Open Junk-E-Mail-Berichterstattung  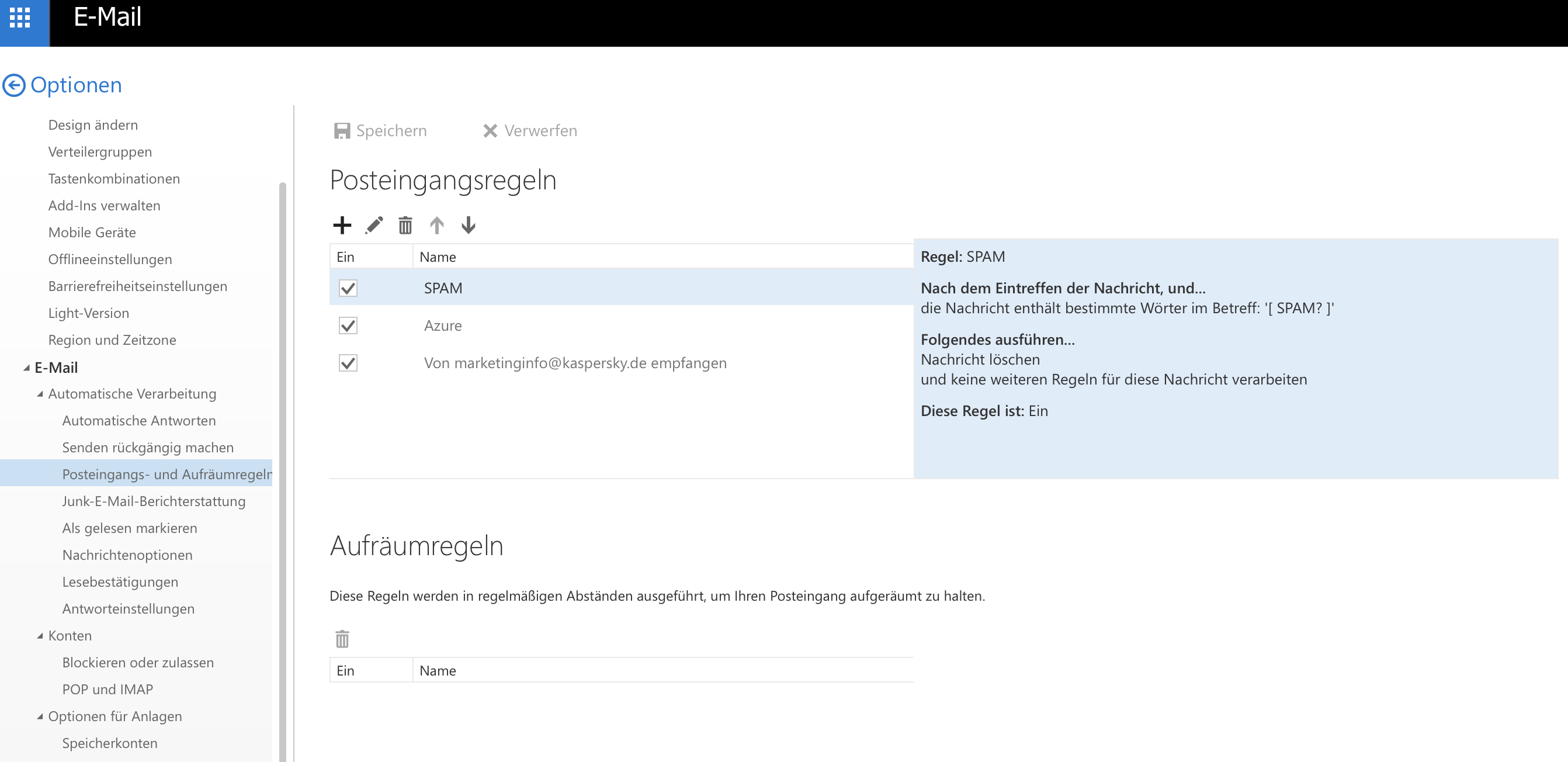click(154, 501)
